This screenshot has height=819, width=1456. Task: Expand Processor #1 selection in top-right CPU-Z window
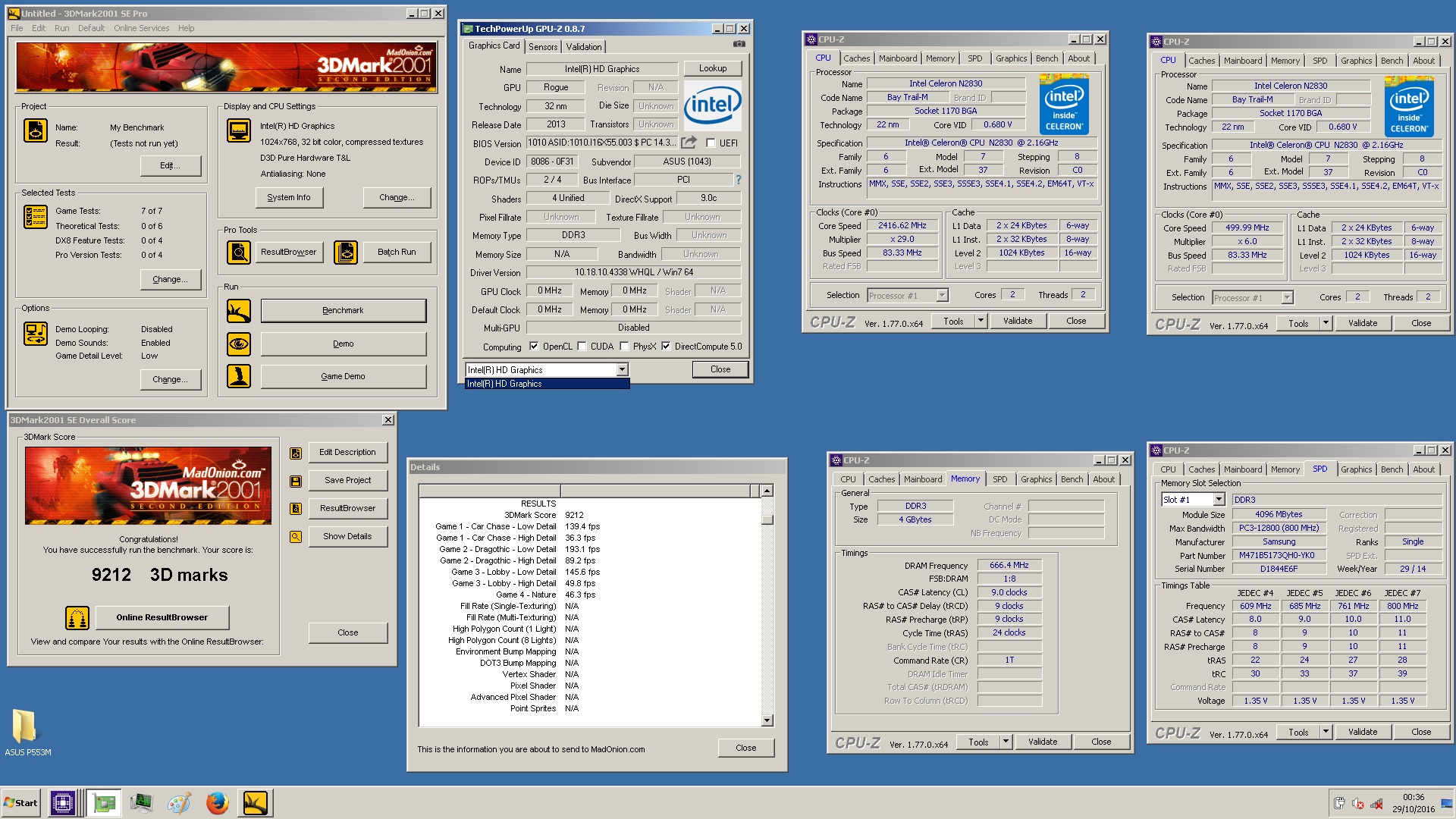point(1288,298)
